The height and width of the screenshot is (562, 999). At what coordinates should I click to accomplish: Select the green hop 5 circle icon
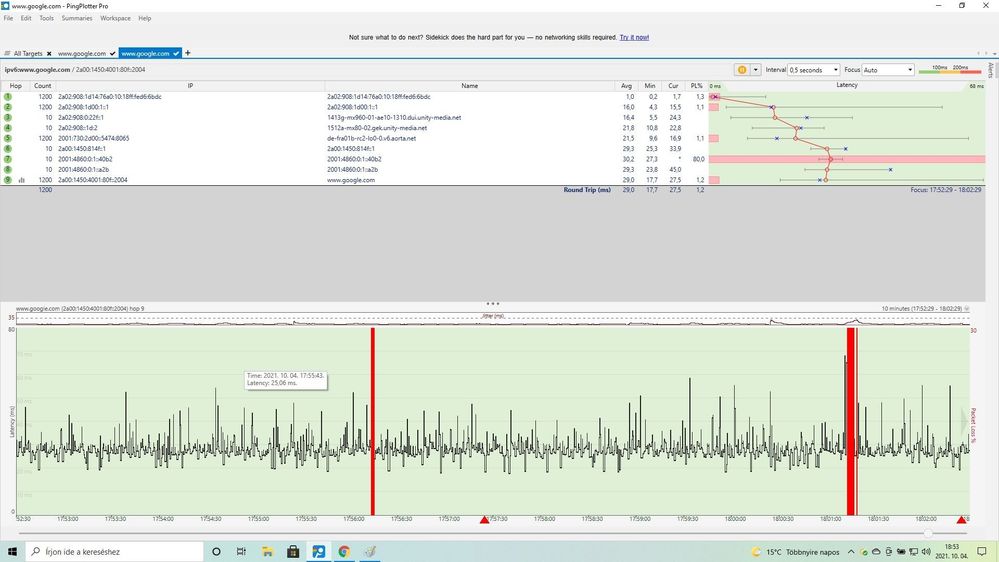click(x=8, y=138)
